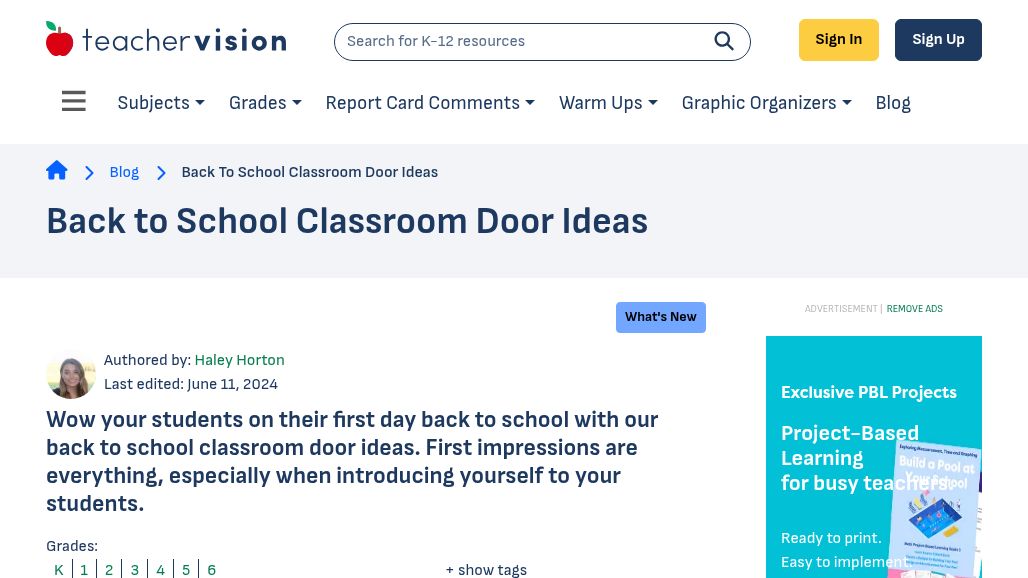Click the magnifying glass search icon

[724, 41]
